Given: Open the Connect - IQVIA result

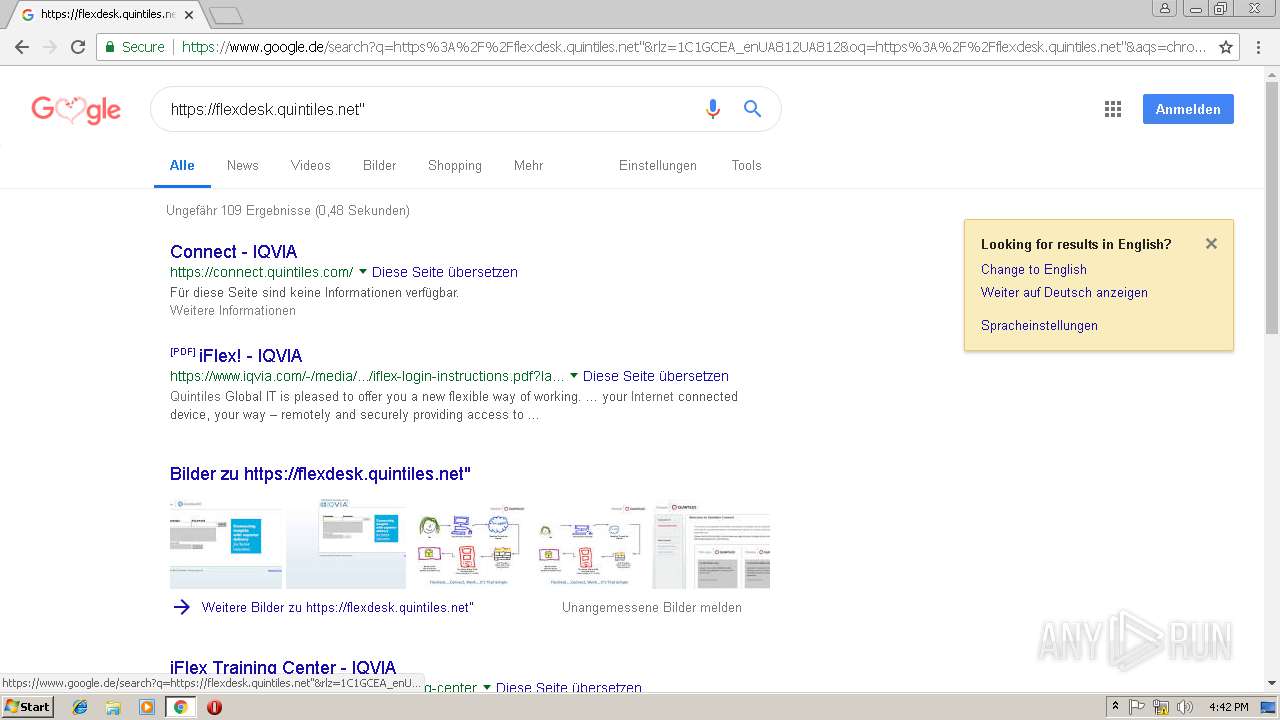Looking at the screenshot, I should coord(233,251).
